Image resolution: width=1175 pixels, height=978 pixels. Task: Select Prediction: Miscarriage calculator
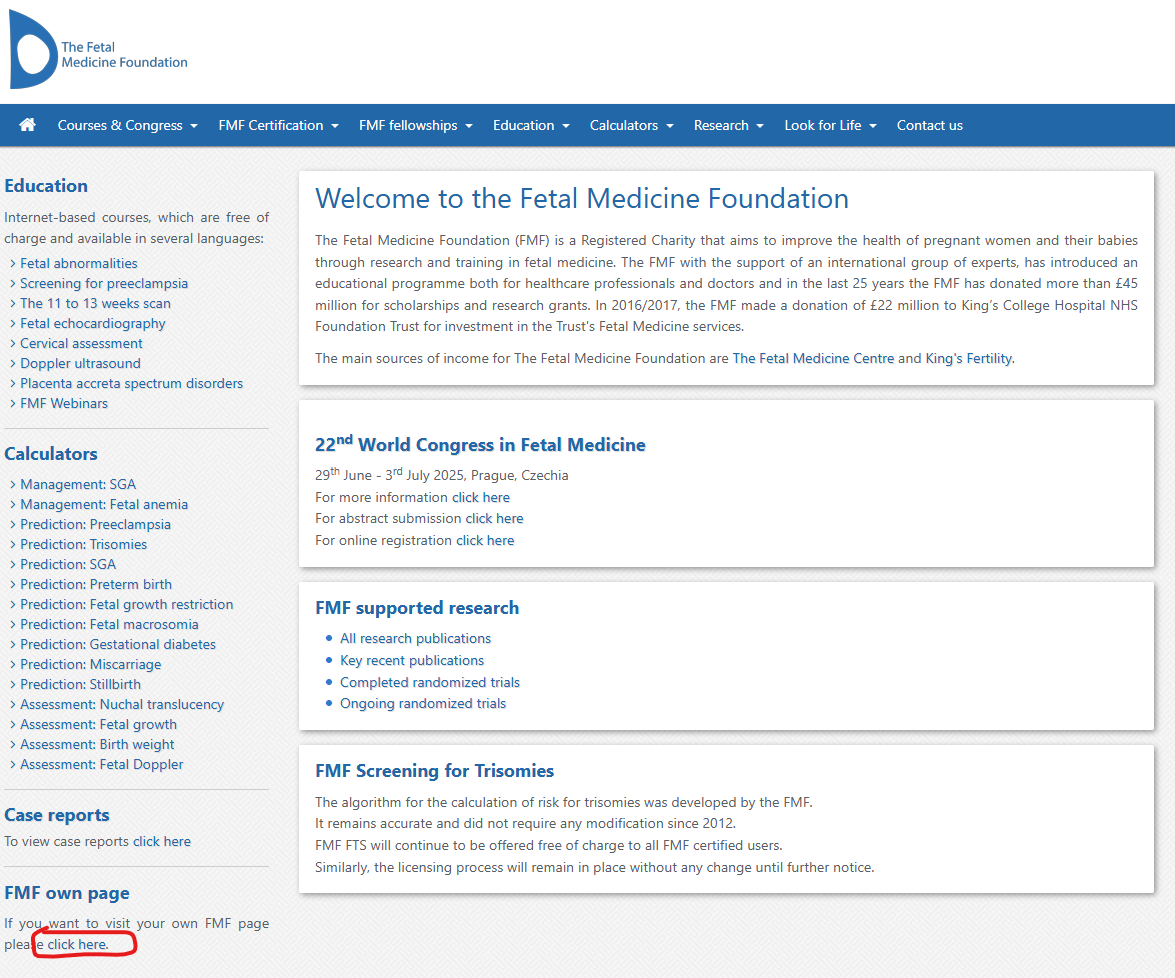(91, 665)
